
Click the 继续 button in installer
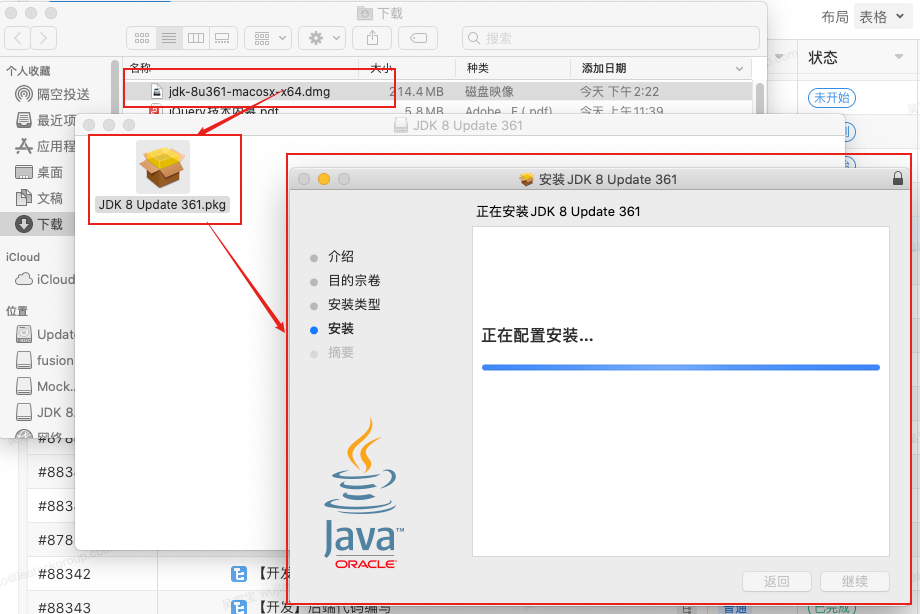pos(854,581)
